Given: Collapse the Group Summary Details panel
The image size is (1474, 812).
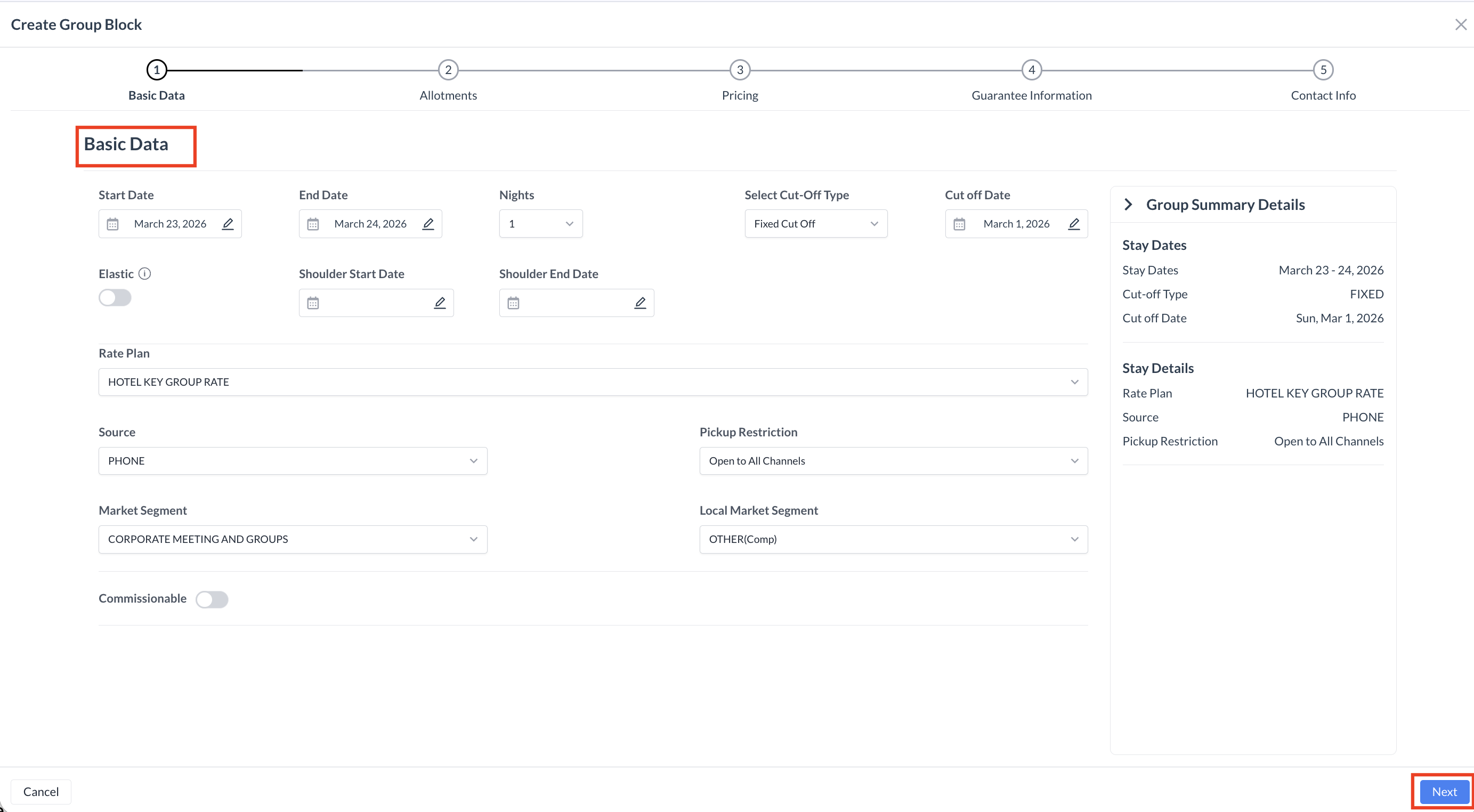Looking at the screenshot, I should (1128, 204).
